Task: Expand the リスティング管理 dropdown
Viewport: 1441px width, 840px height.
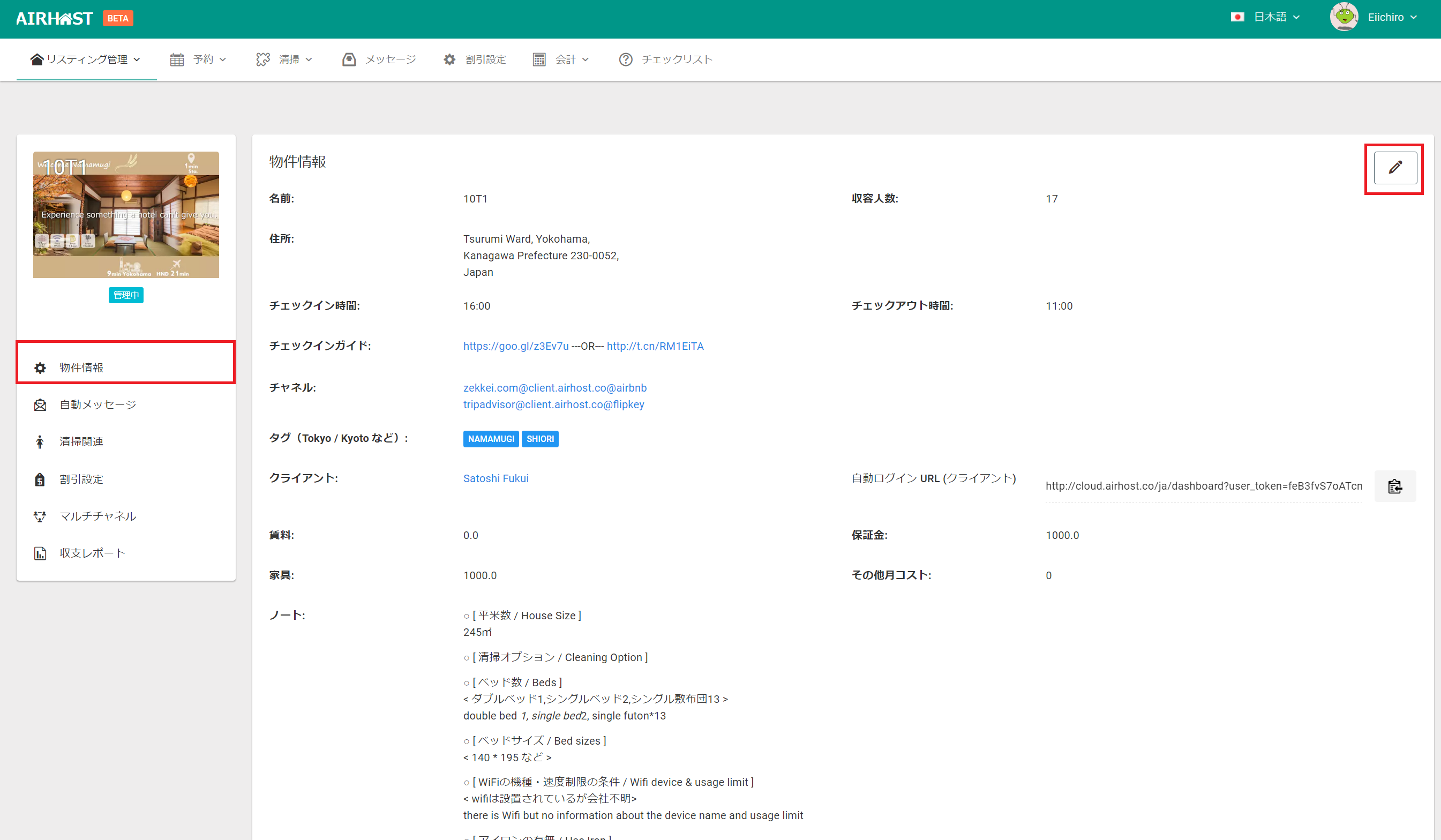Action: coord(86,59)
